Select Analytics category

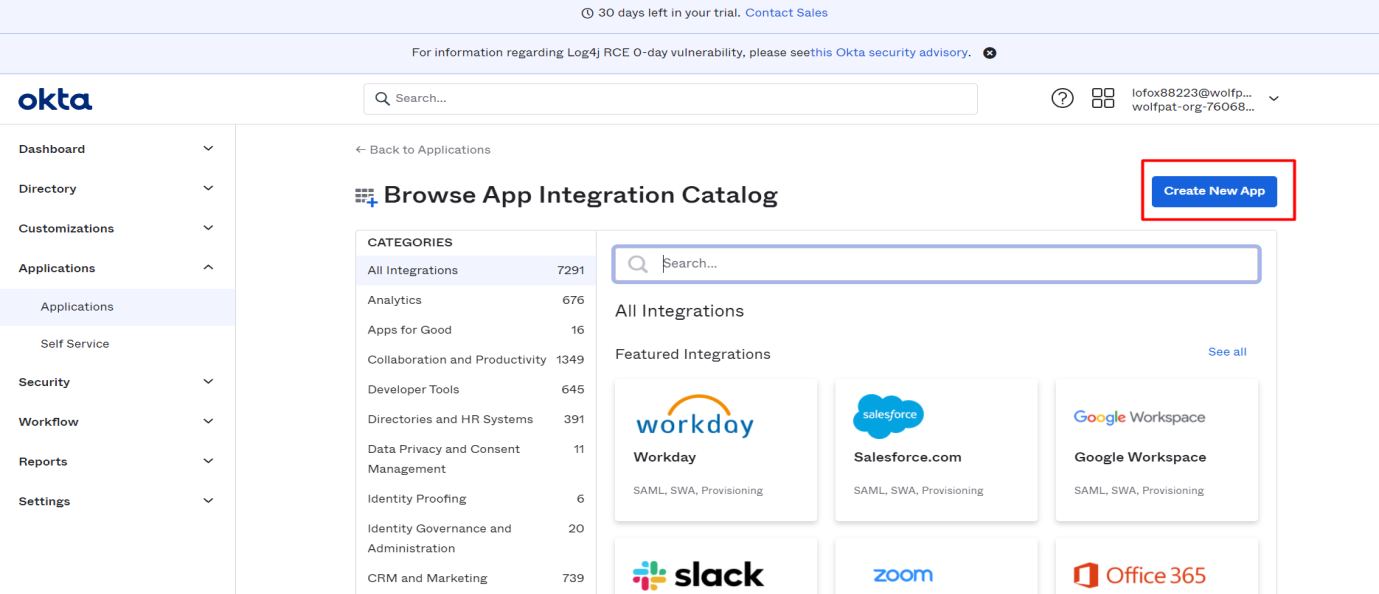(x=476, y=300)
